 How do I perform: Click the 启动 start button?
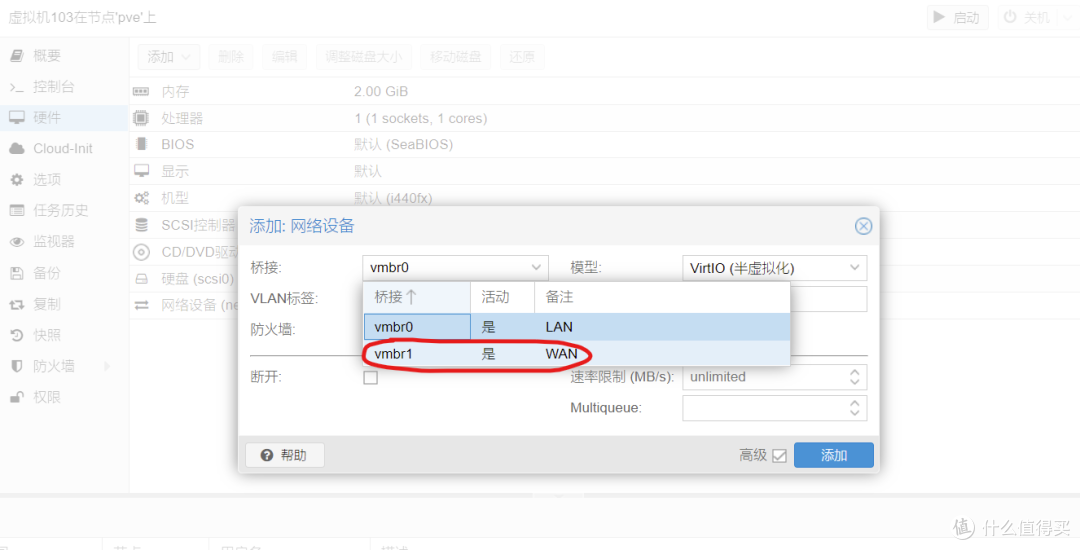tap(957, 17)
